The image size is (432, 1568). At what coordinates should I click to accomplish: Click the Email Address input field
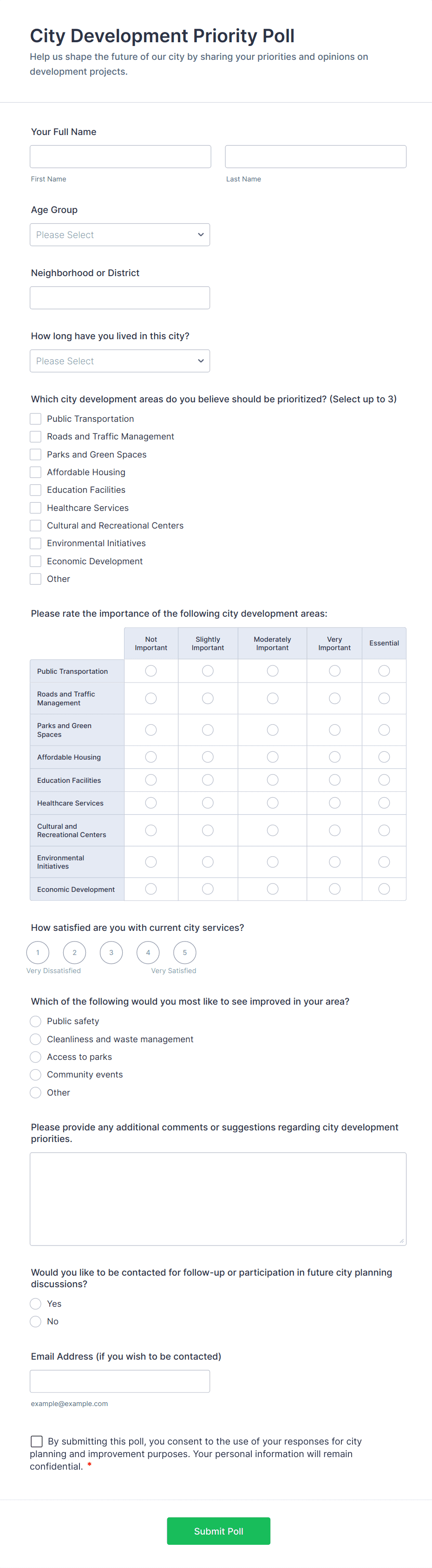click(x=119, y=1381)
